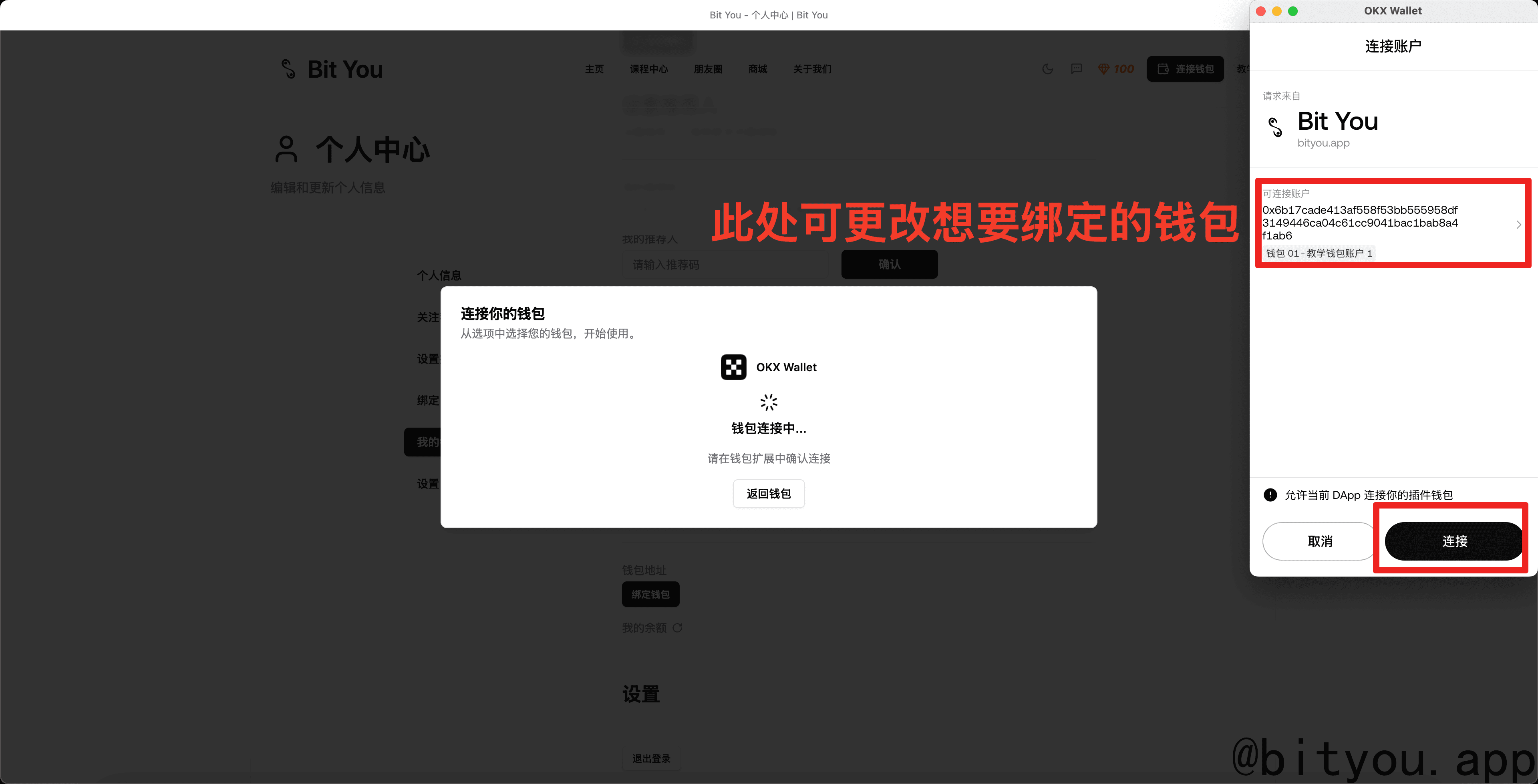The image size is (1538, 784).
Task: Select 个人信息 in the sidebar
Action: pyautogui.click(x=439, y=275)
